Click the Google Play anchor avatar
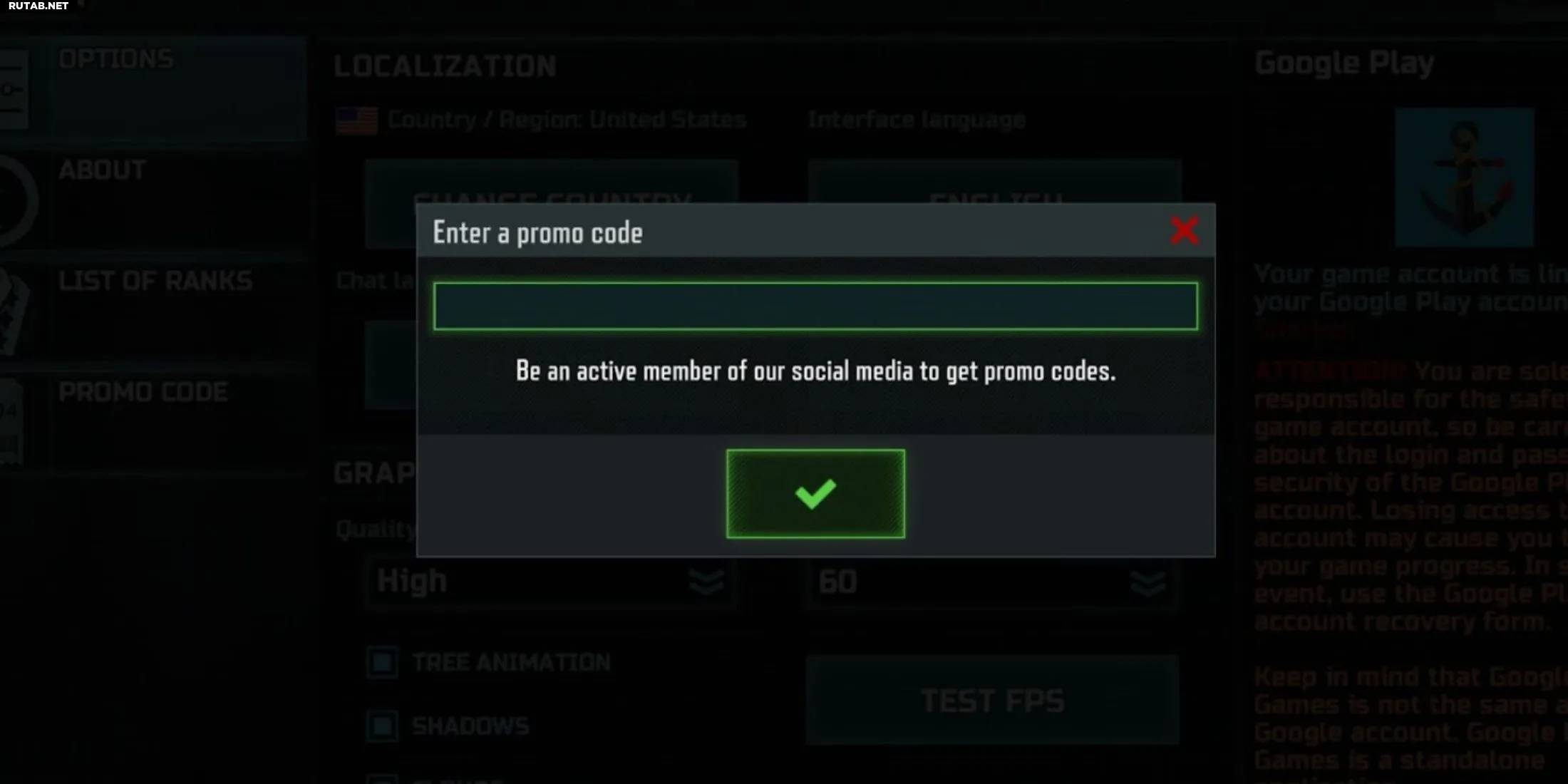 (1464, 177)
